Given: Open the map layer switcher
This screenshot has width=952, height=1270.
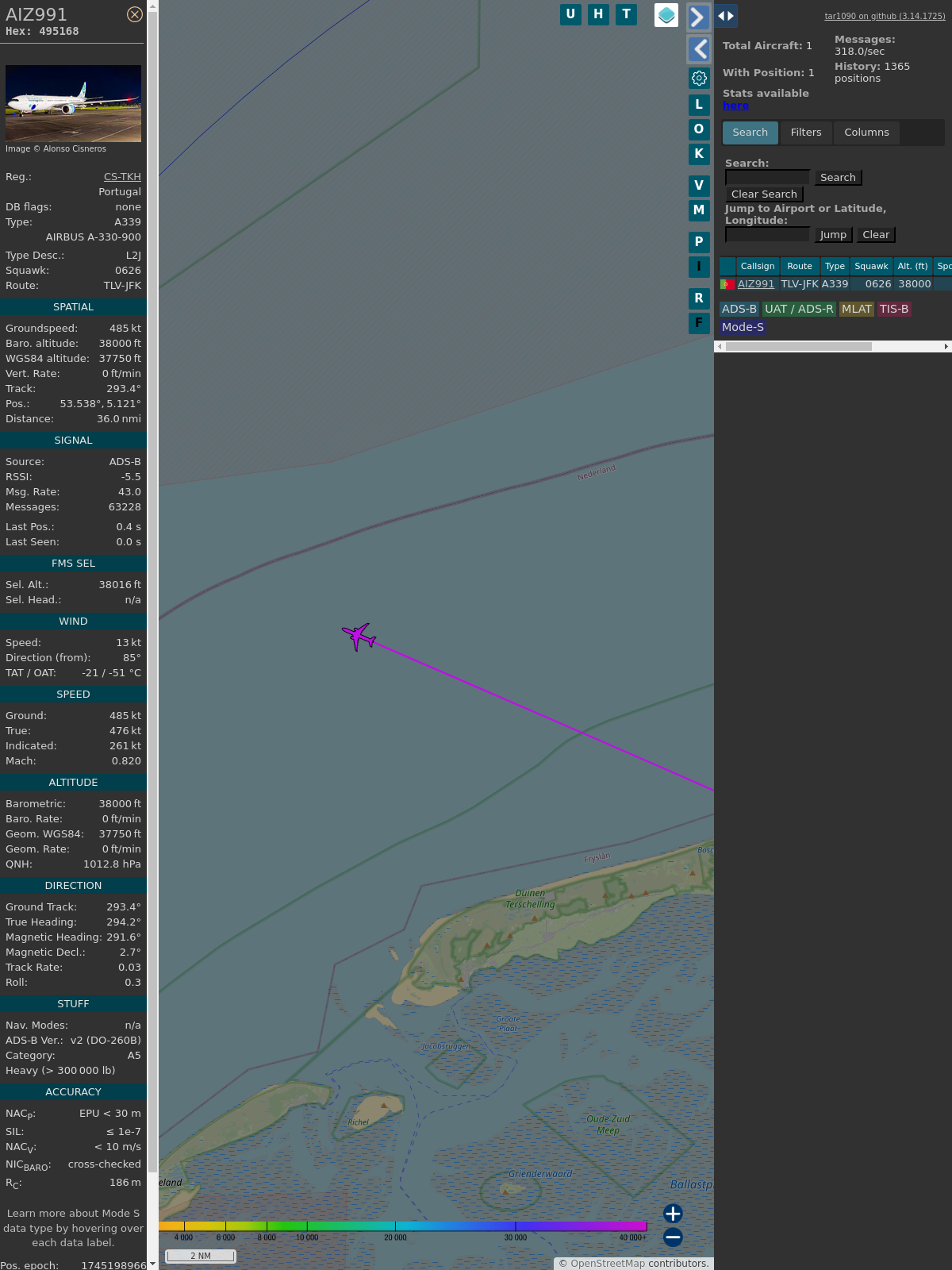Looking at the screenshot, I should [666, 15].
